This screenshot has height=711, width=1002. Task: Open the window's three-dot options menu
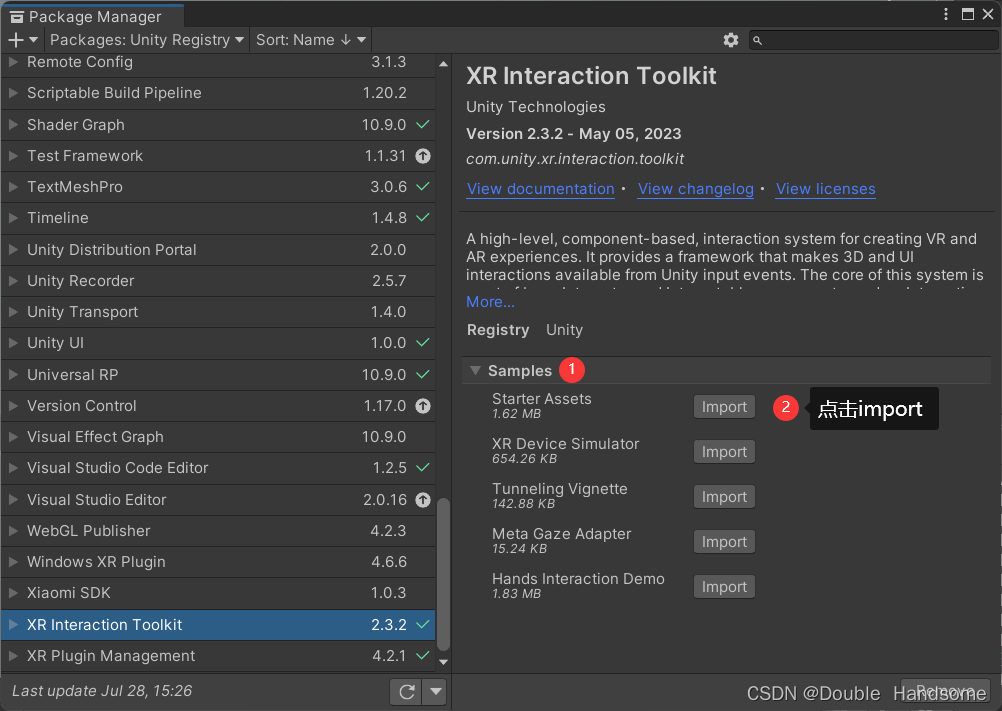[x=946, y=15]
